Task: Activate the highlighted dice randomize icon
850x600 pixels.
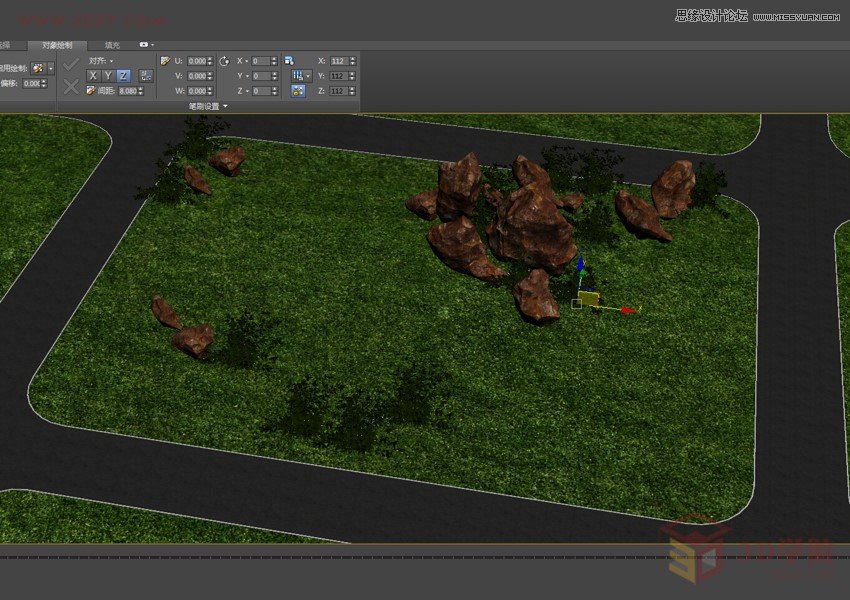Action: 297,90
